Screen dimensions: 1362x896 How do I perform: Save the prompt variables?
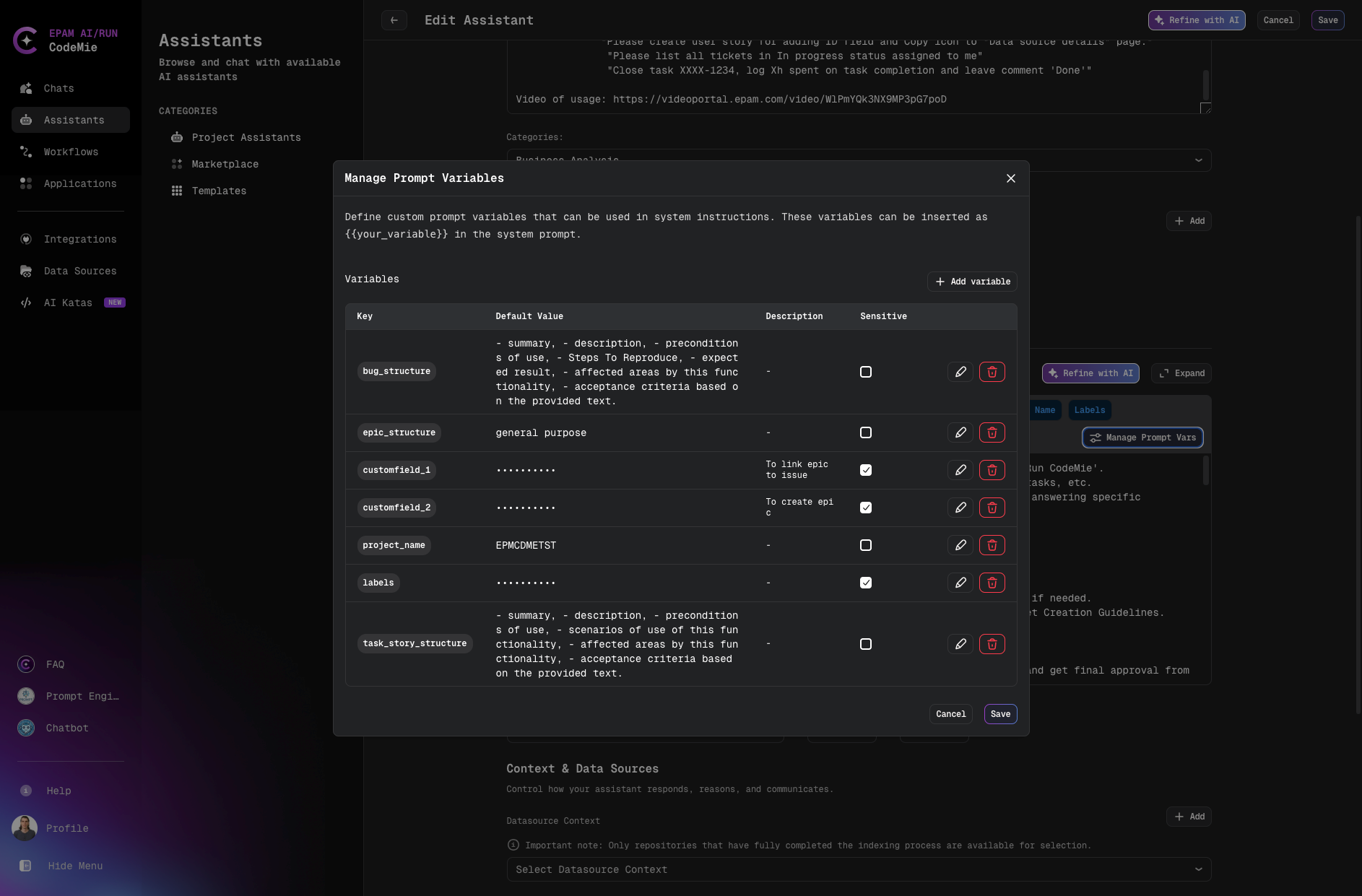click(x=1000, y=714)
